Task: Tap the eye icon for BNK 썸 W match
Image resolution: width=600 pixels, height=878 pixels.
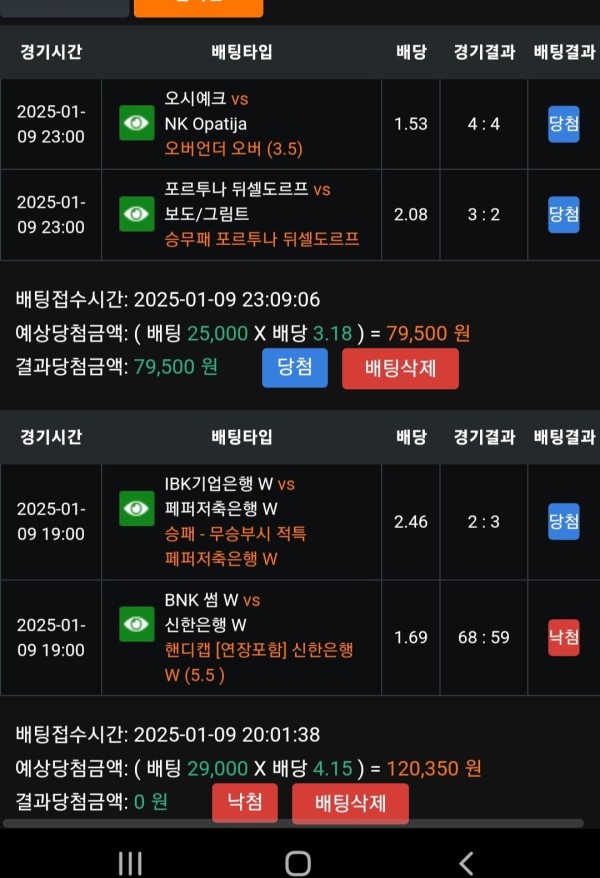Action: pos(137,624)
